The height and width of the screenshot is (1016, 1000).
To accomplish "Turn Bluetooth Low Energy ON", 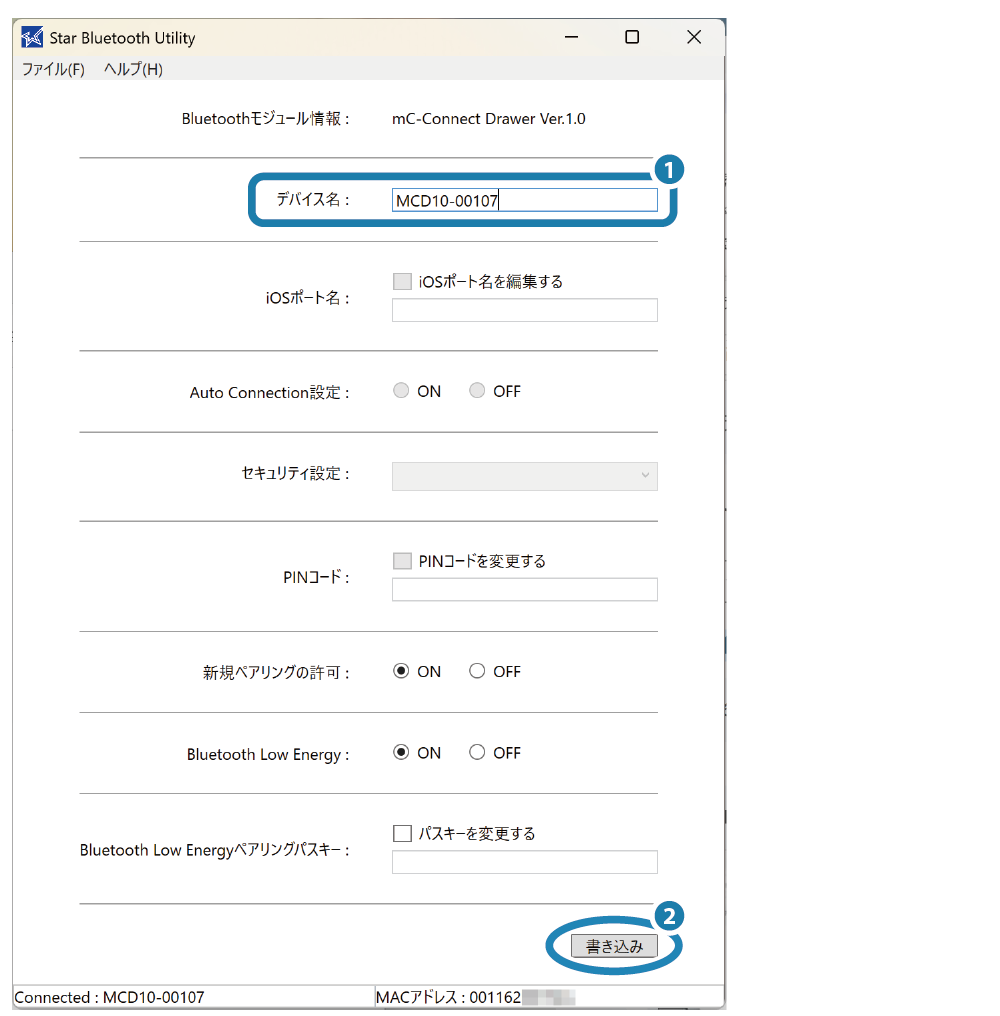I will pos(402,752).
